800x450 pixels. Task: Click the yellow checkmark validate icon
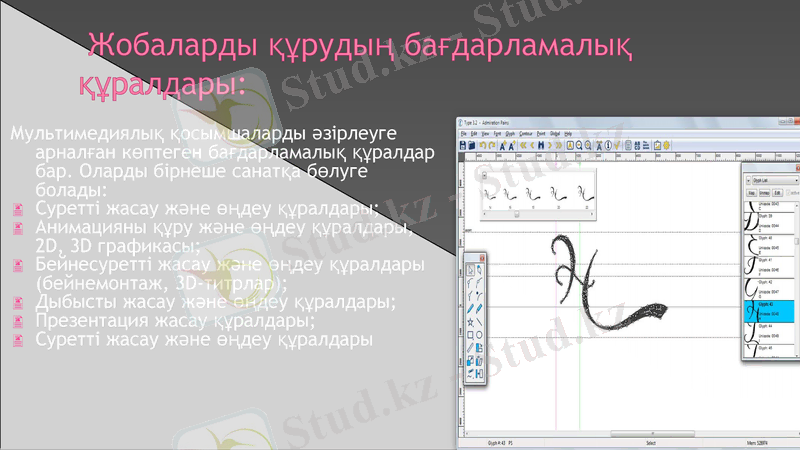point(617,145)
